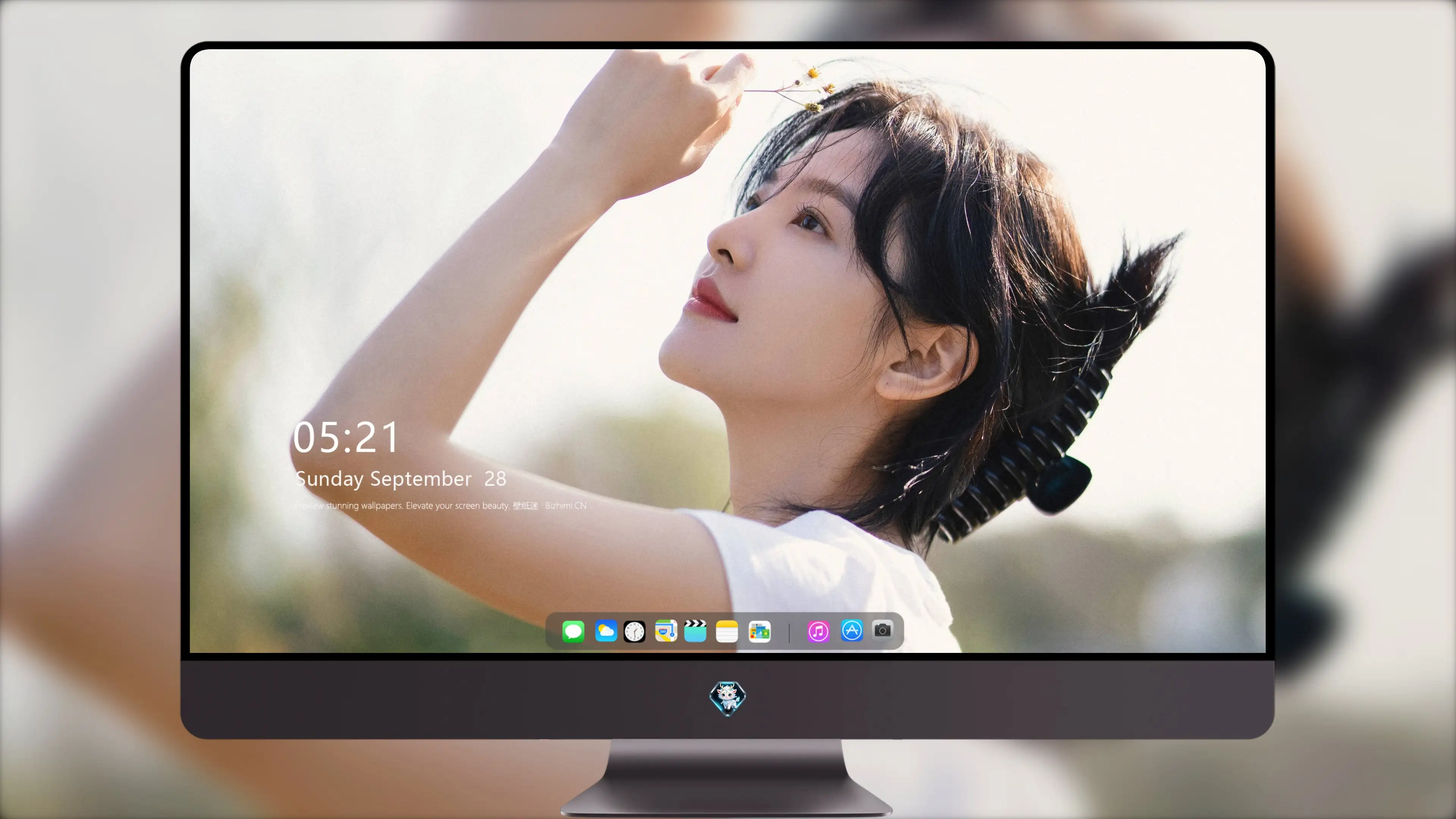Image resolution: width=1456 pixels, height=819 pixels.
Task: Open the Clock app in dock
Action: click(634, 631)
